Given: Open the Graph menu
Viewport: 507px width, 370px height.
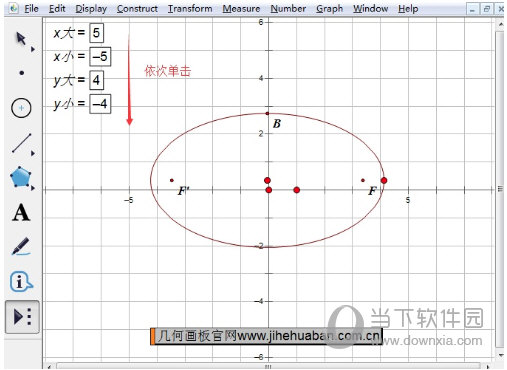Looking at the screenshot, I should pyautogui.click(x=329, y=8).
